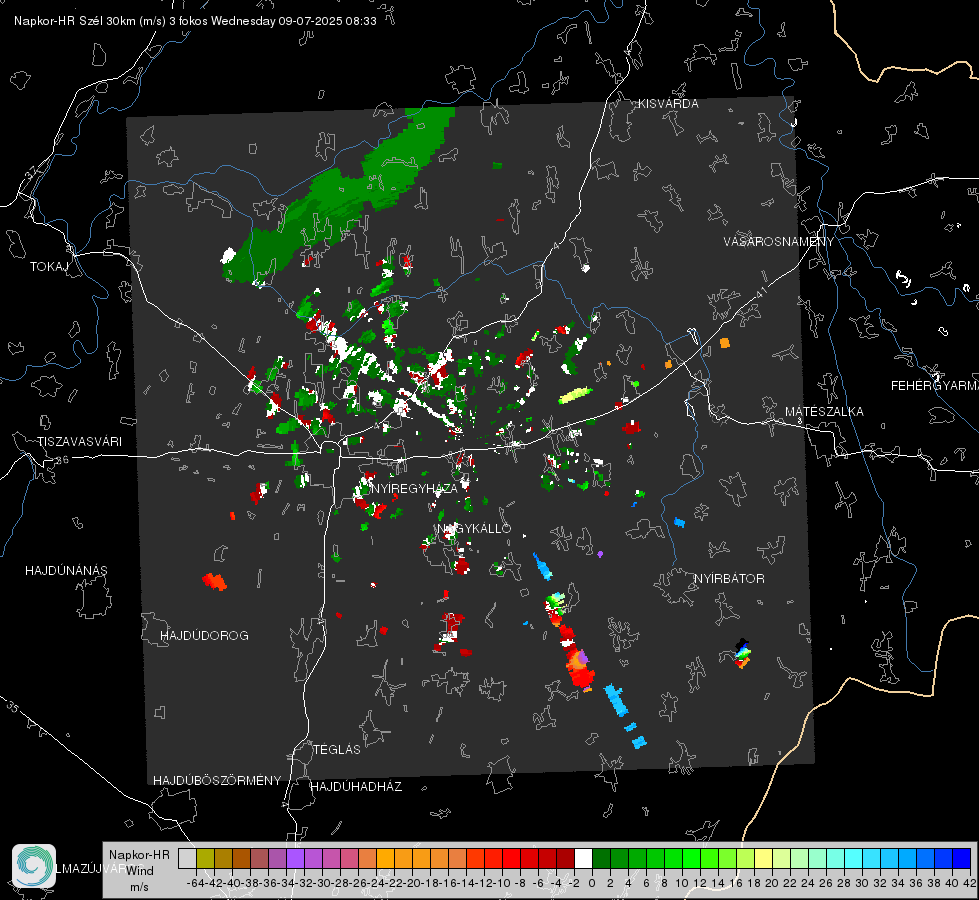Click the HAJDÚBÖSZÖRMÉNY label
This screenshot has height=900, width=979.
[217, 781]
